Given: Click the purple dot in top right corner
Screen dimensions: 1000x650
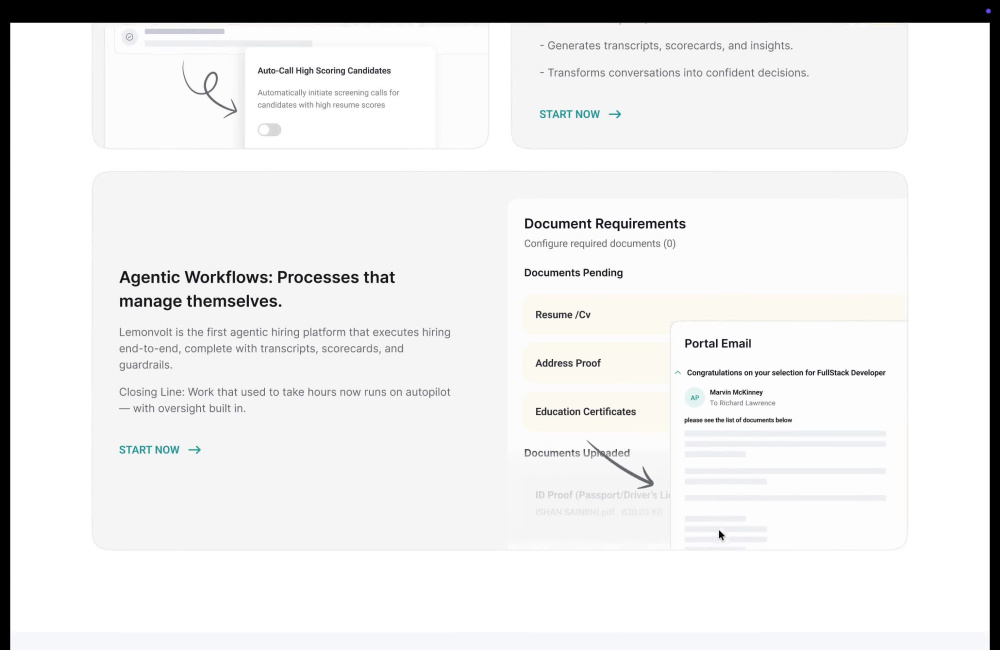Looking at the screenshot, I should [988, 11].
